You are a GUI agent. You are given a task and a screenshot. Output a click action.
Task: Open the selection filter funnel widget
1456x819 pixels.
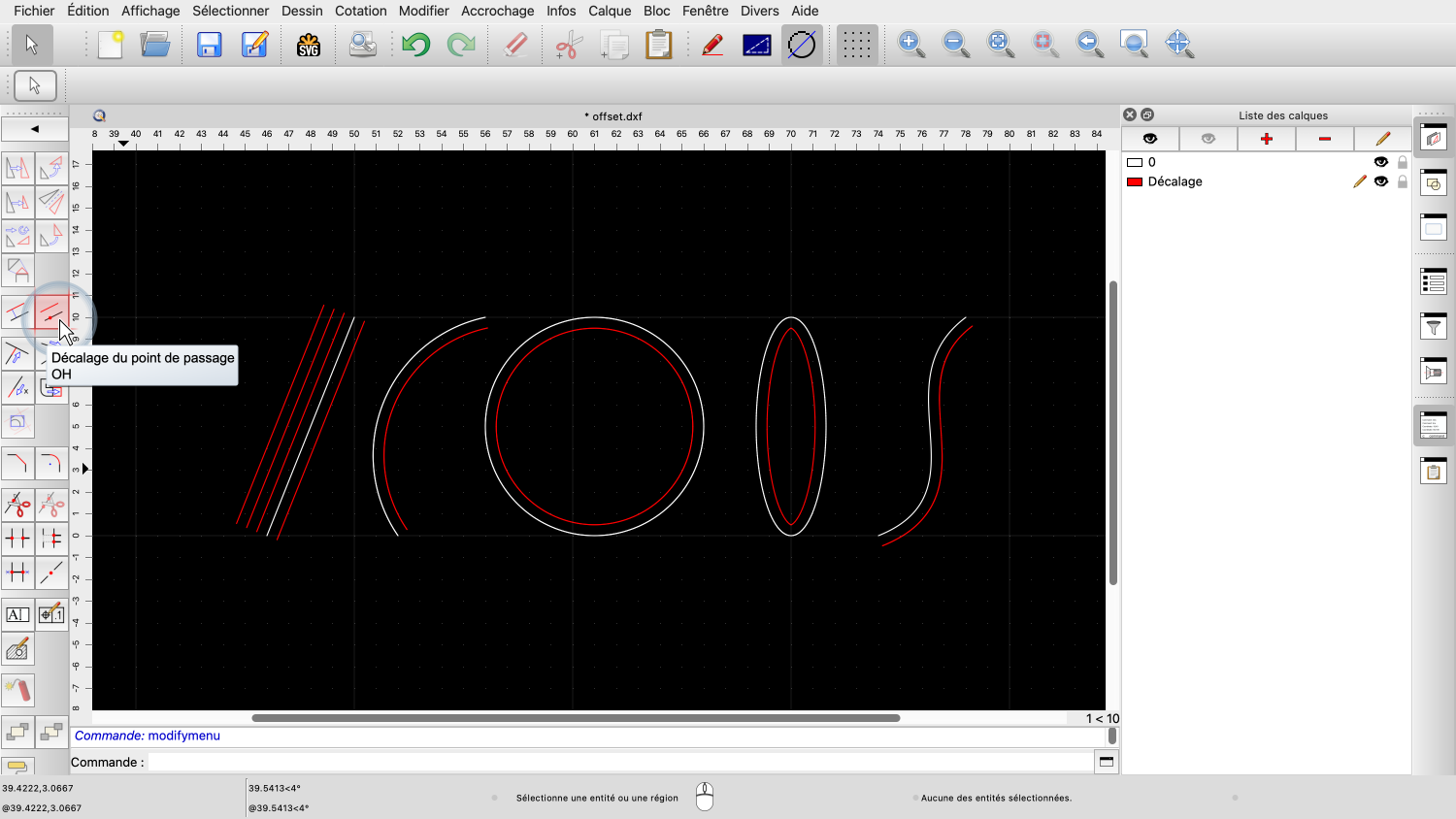pyautogui.click(x=1434, y=326)
